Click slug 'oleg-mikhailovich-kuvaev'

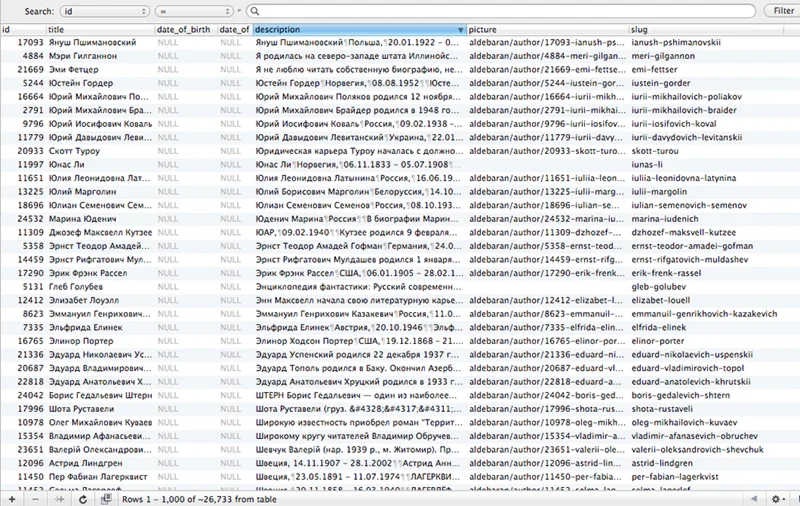(x=685, y=422)
